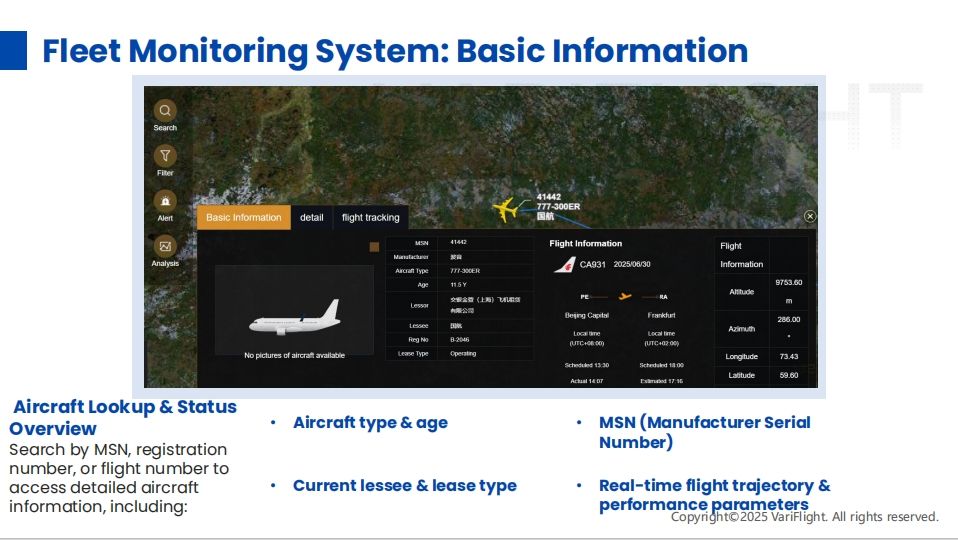Click the Aircraft Type value 777-300ER
The width and height of the screenshot is (958, 540).
point(465,271)
